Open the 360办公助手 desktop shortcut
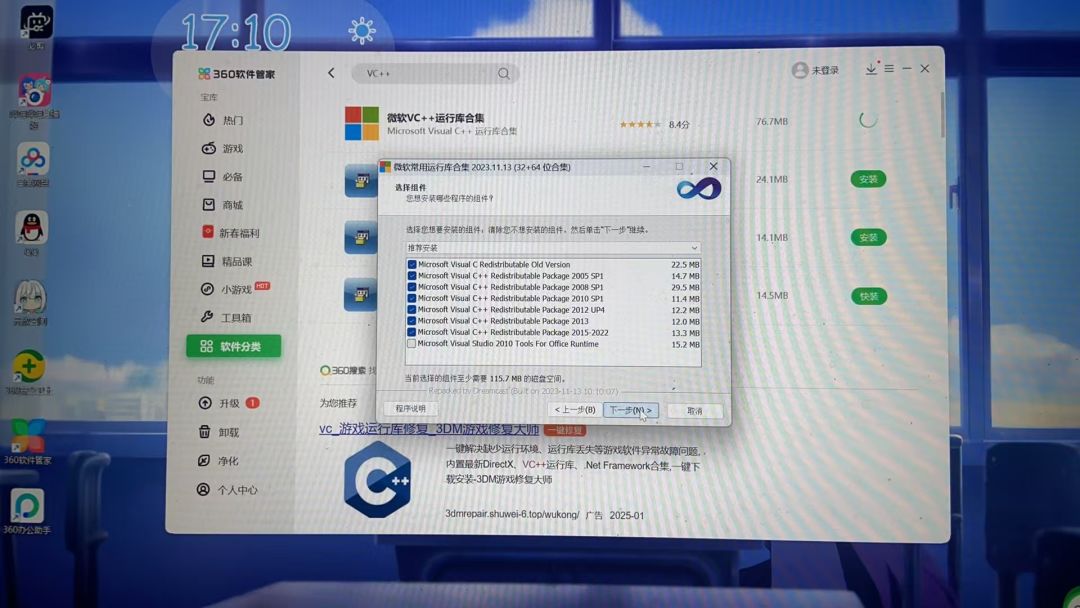 [x=27, y=506]
